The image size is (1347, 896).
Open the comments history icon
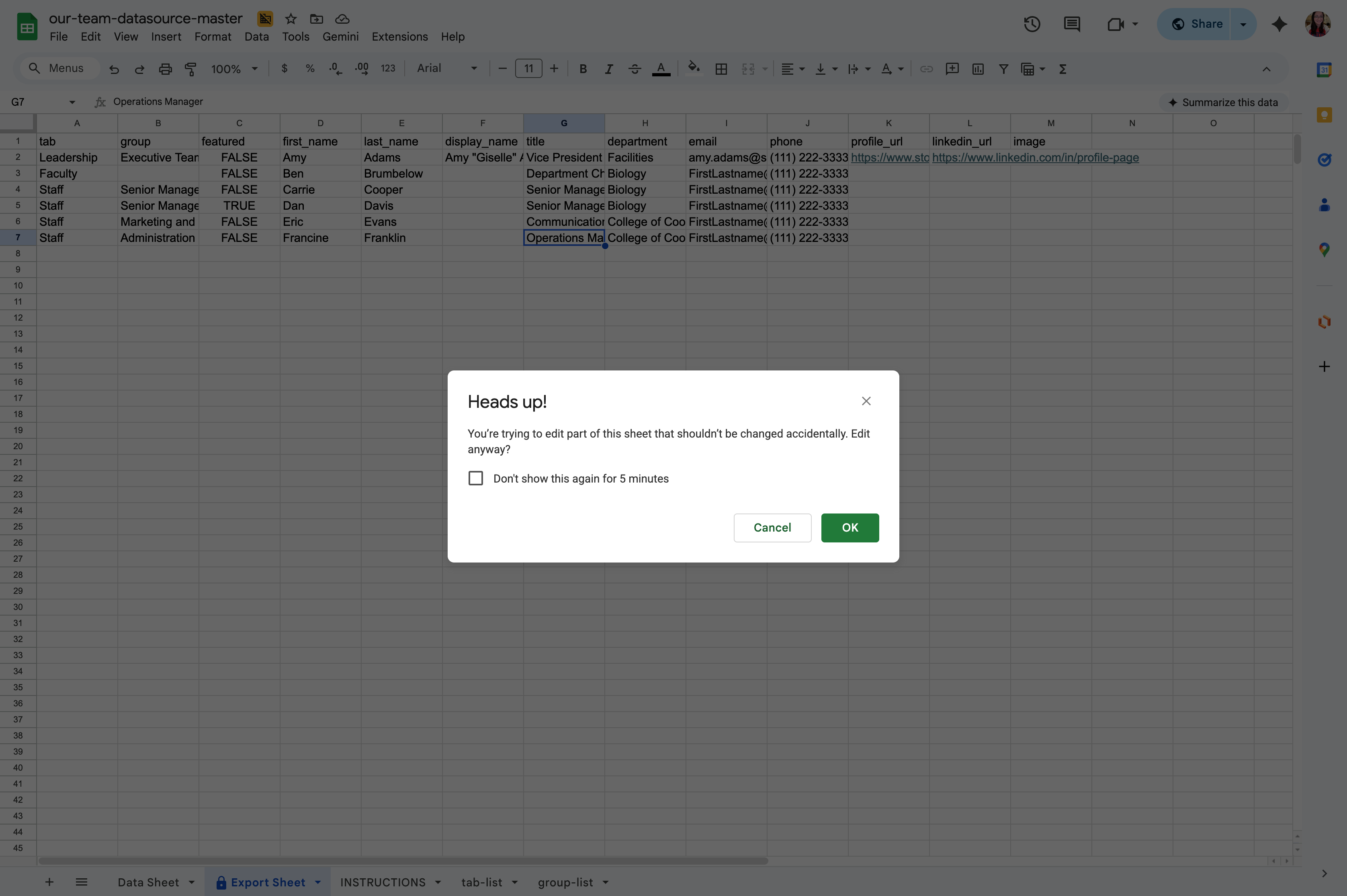coord(1072,24)
